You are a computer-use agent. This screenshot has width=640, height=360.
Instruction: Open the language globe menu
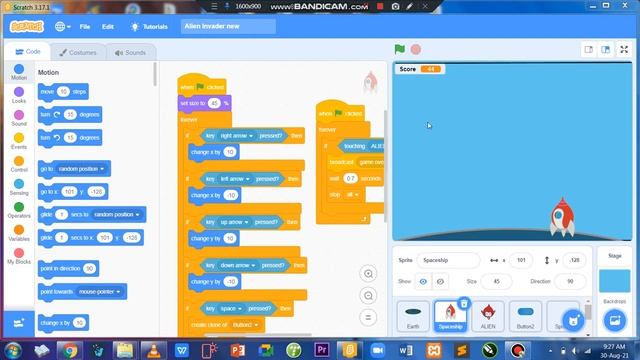(62, 27)
